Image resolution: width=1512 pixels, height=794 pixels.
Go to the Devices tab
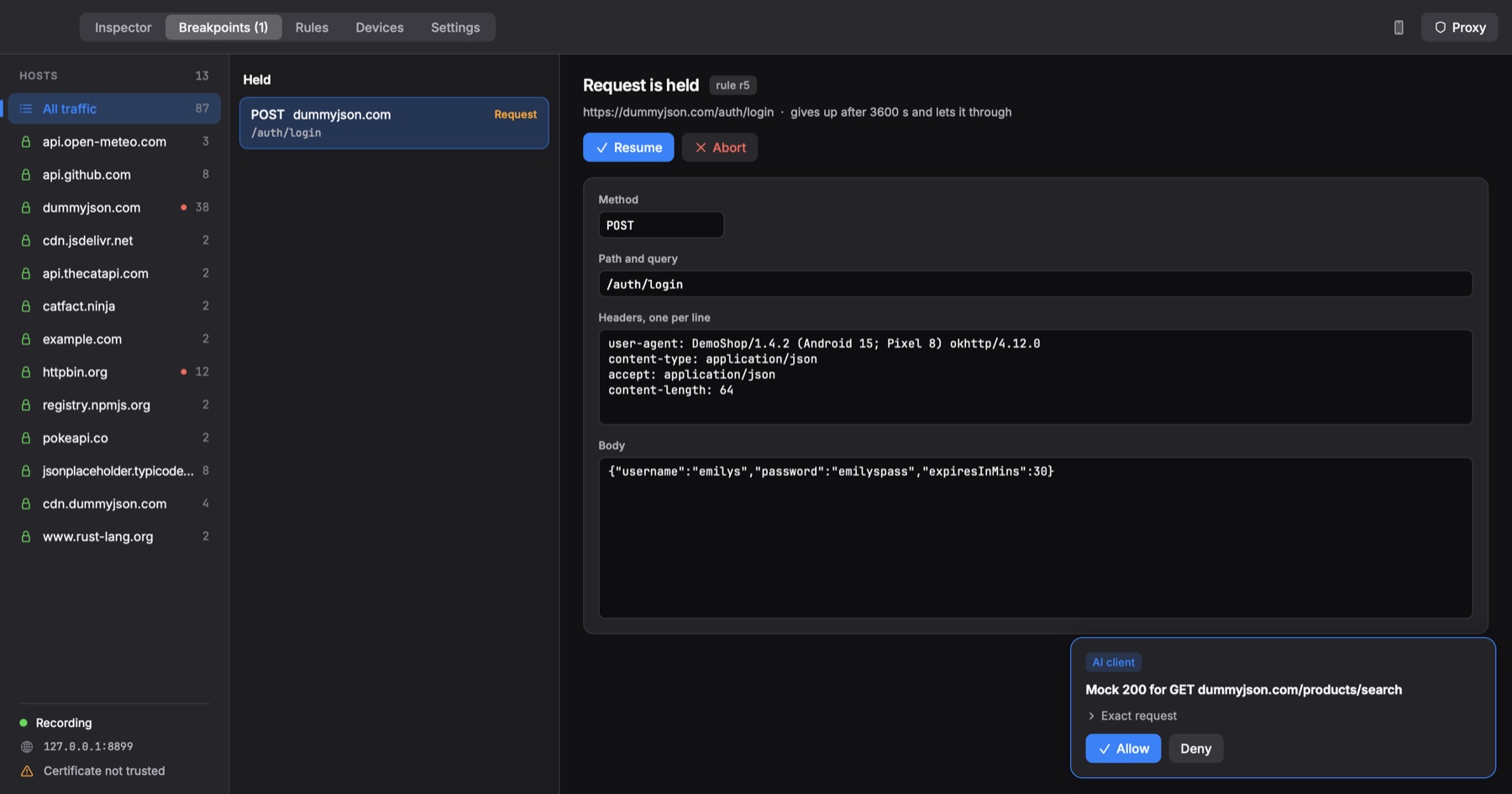pos(380,28)
